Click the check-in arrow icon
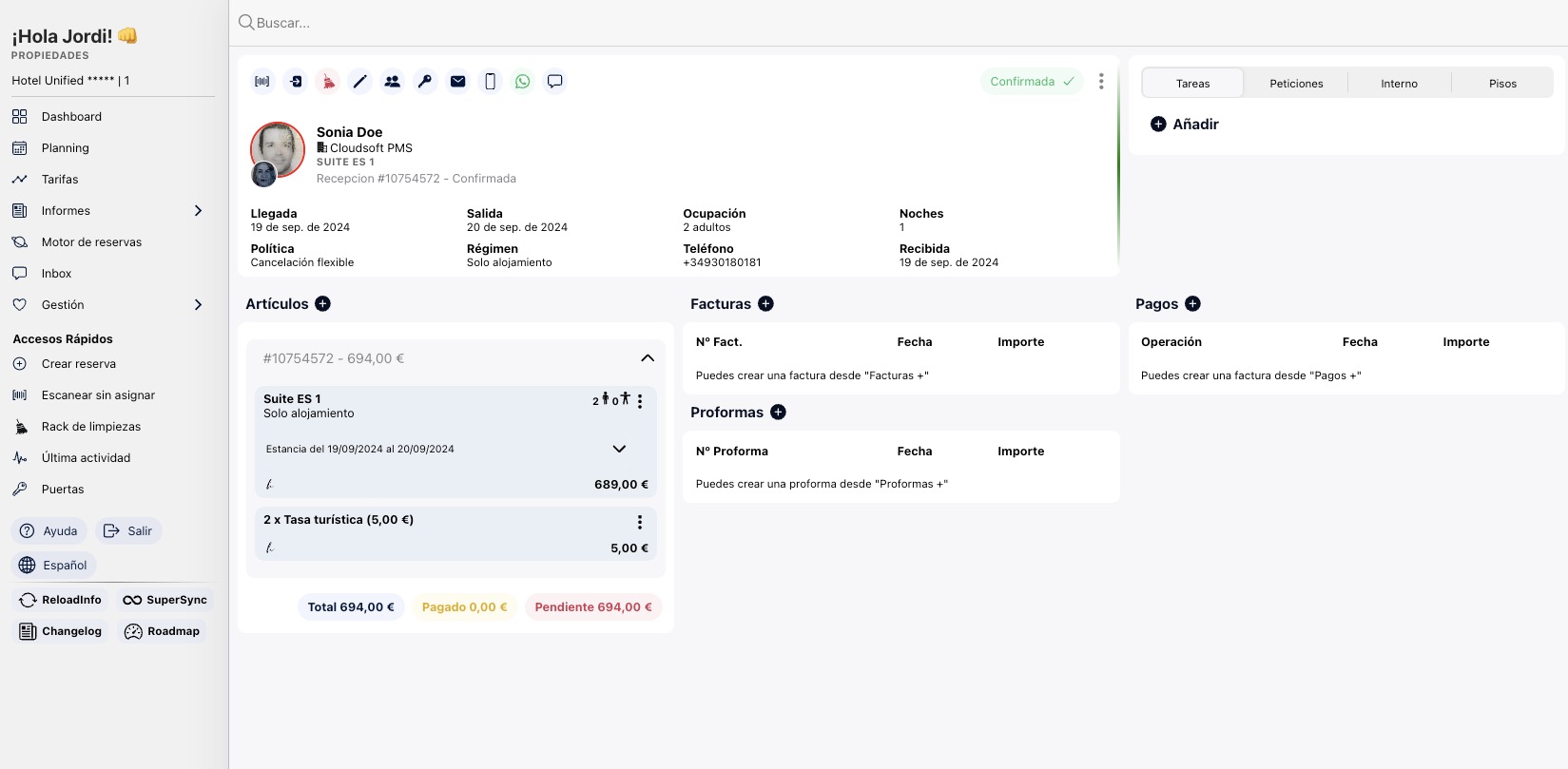The image size is (1568, 769). (x=296, y=82)
